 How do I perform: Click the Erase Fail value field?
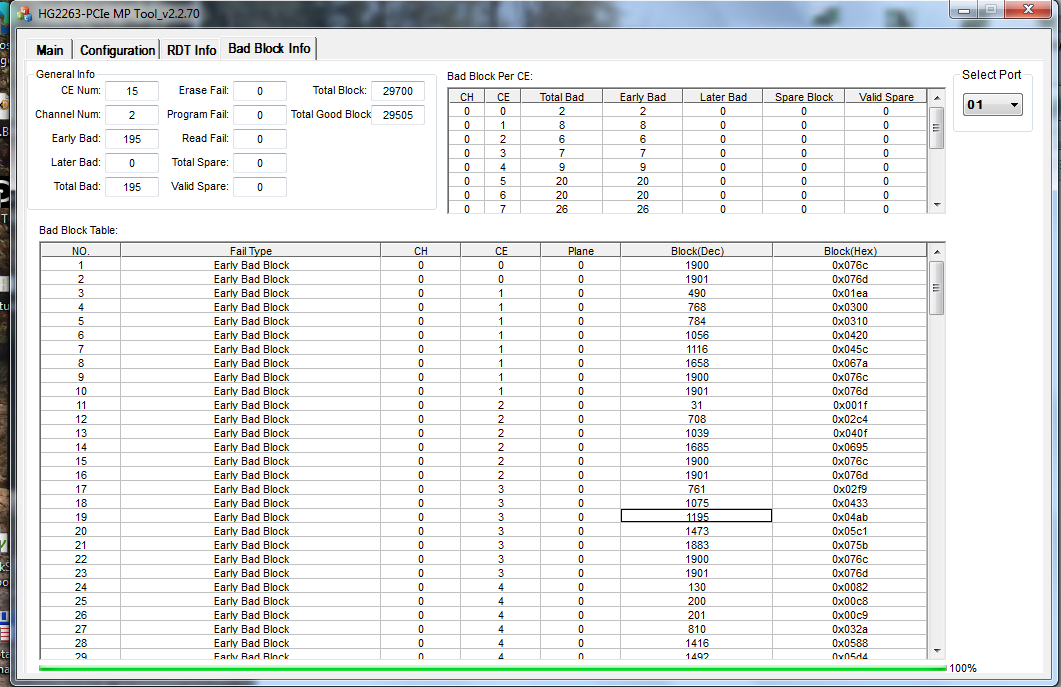260,91
